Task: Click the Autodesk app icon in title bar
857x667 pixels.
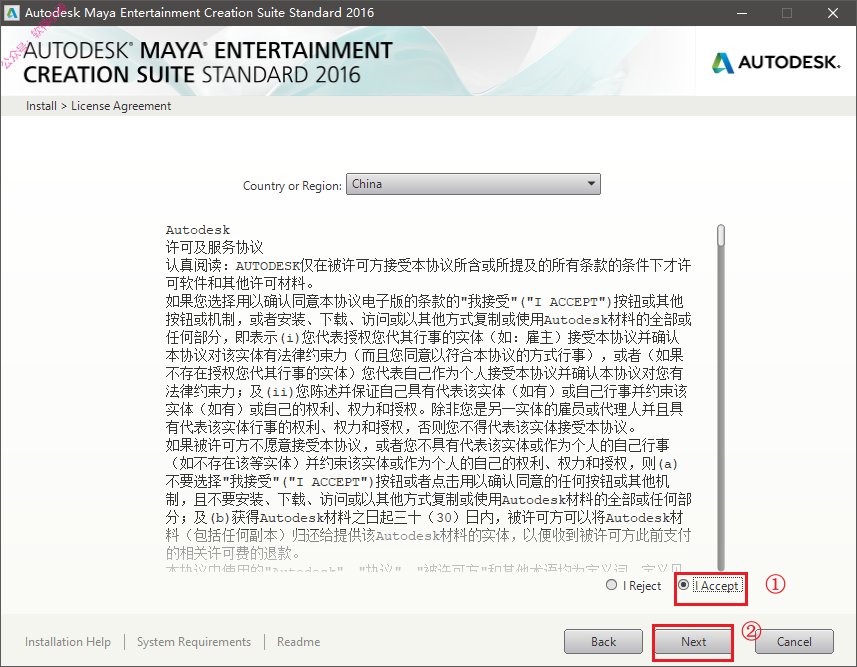Action: coord(11,13)
